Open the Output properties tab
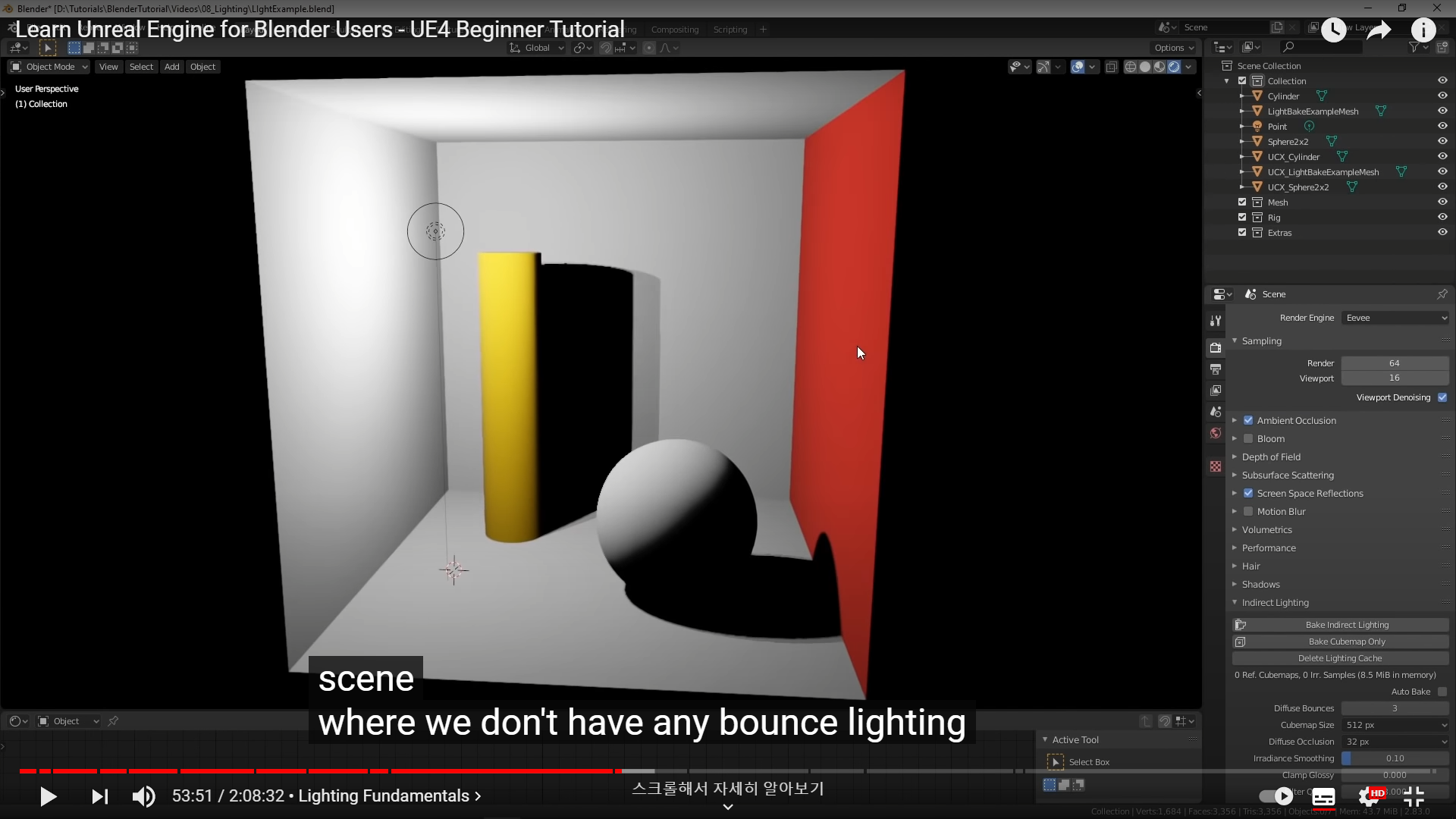The height and width of the screenshot is (819, 1456). (1216, 369)
